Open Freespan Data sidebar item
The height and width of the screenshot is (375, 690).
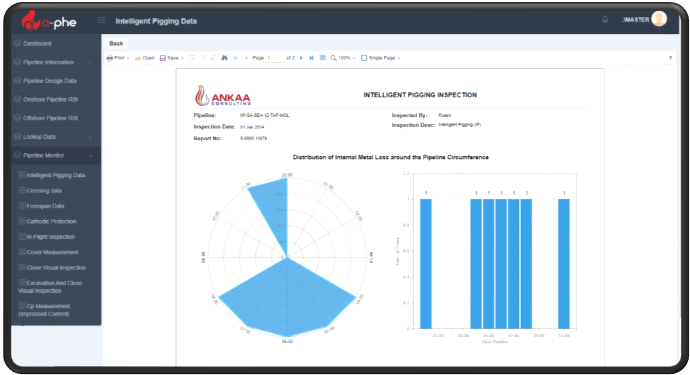pos(45,206)
